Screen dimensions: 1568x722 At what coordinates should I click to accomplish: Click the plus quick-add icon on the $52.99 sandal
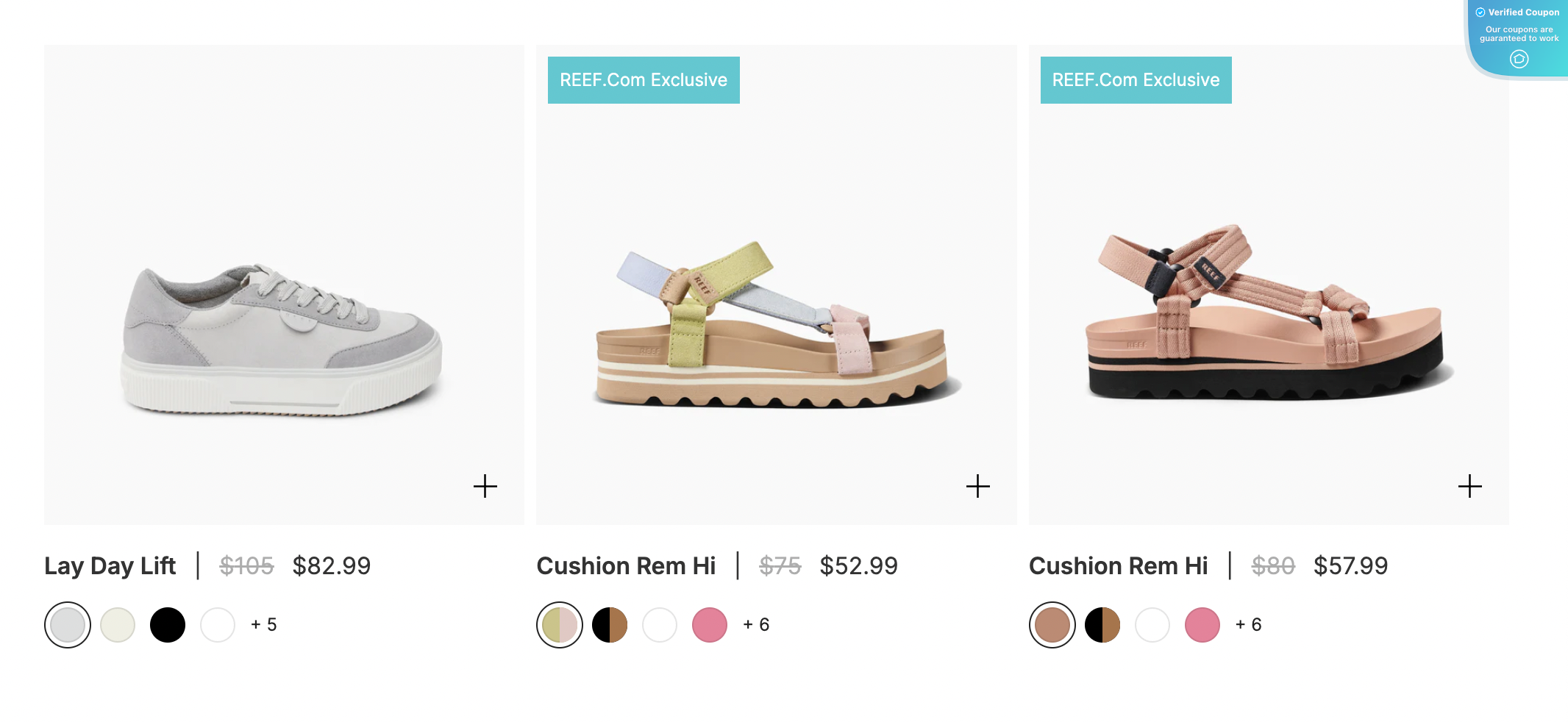point(978,485)
